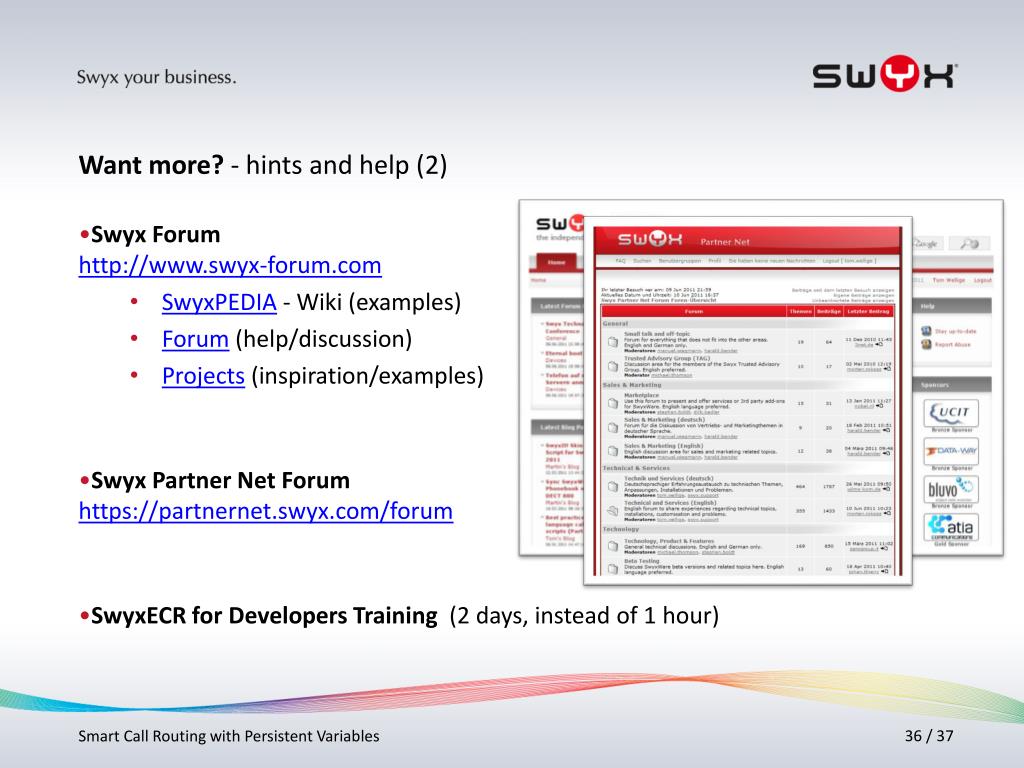Click 'SwyxECR for Developers Training' bullet text

click(264, 616)
